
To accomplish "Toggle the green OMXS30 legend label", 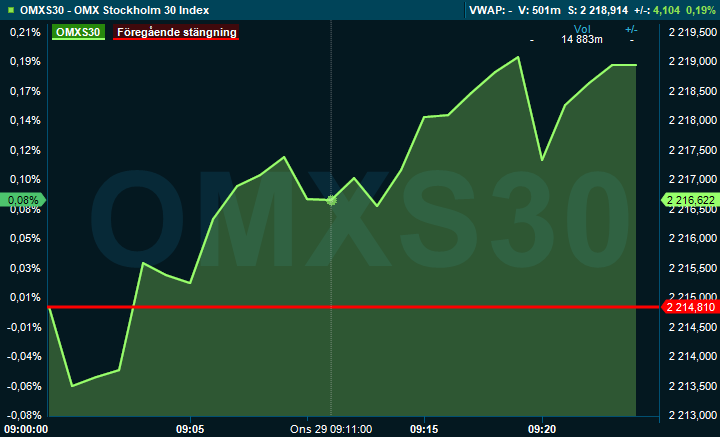I will (x=78, y=32).
